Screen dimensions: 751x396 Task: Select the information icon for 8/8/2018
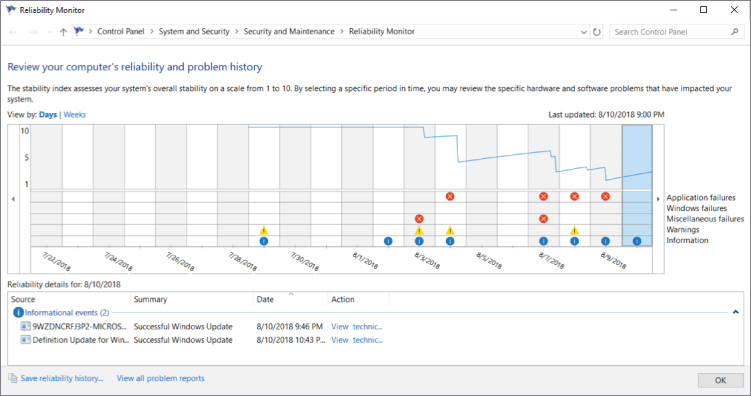[x=574, y=241]
